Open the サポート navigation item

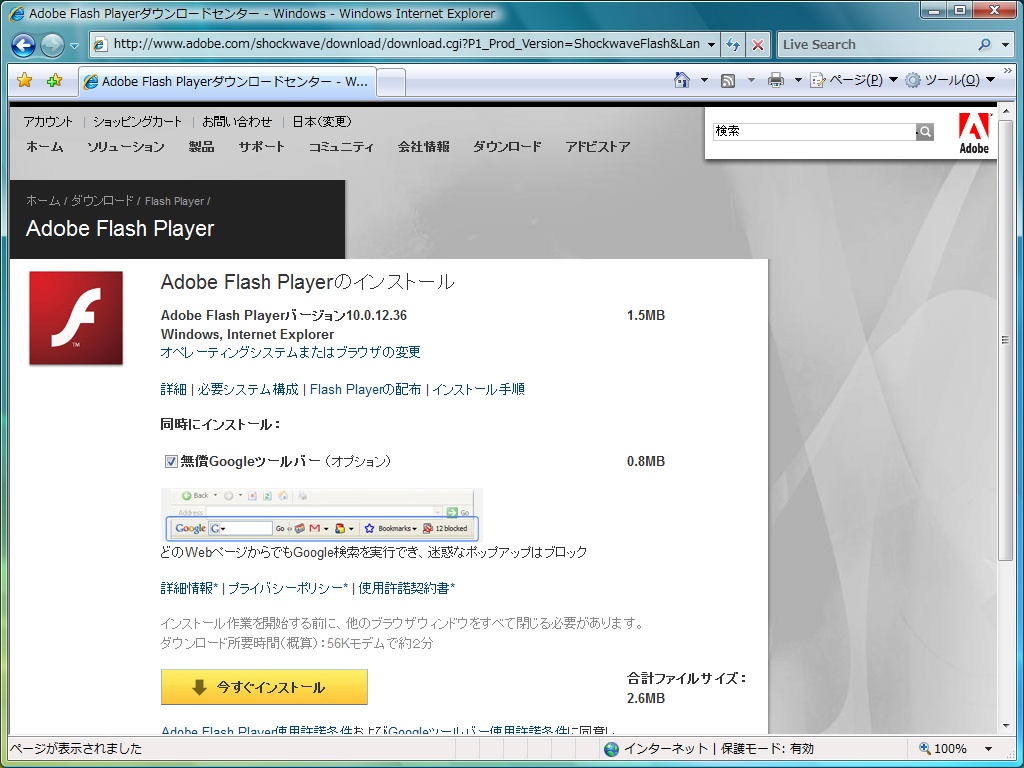point(261,147)
